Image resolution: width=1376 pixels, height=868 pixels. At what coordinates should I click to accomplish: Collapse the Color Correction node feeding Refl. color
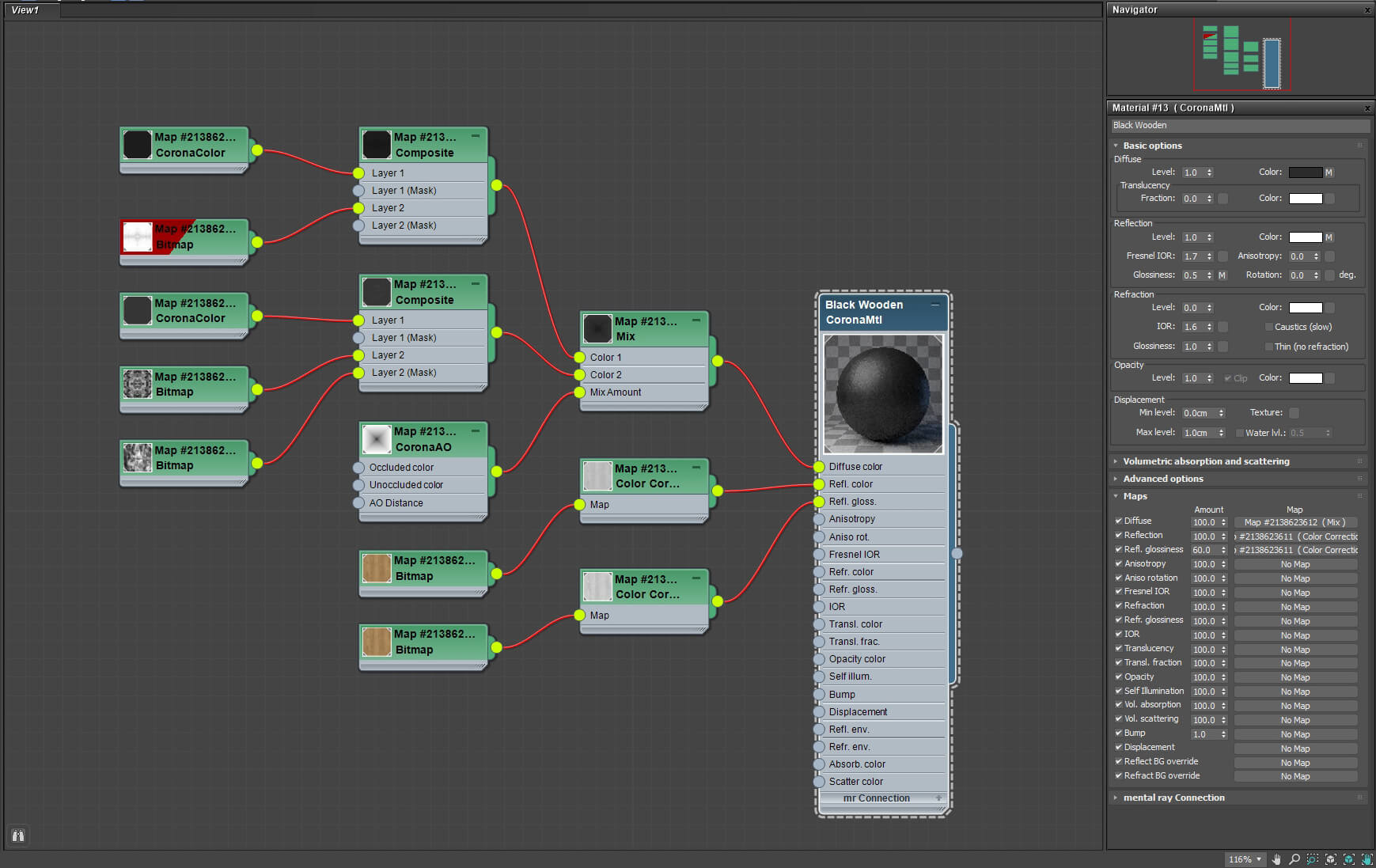coord(696,467)
